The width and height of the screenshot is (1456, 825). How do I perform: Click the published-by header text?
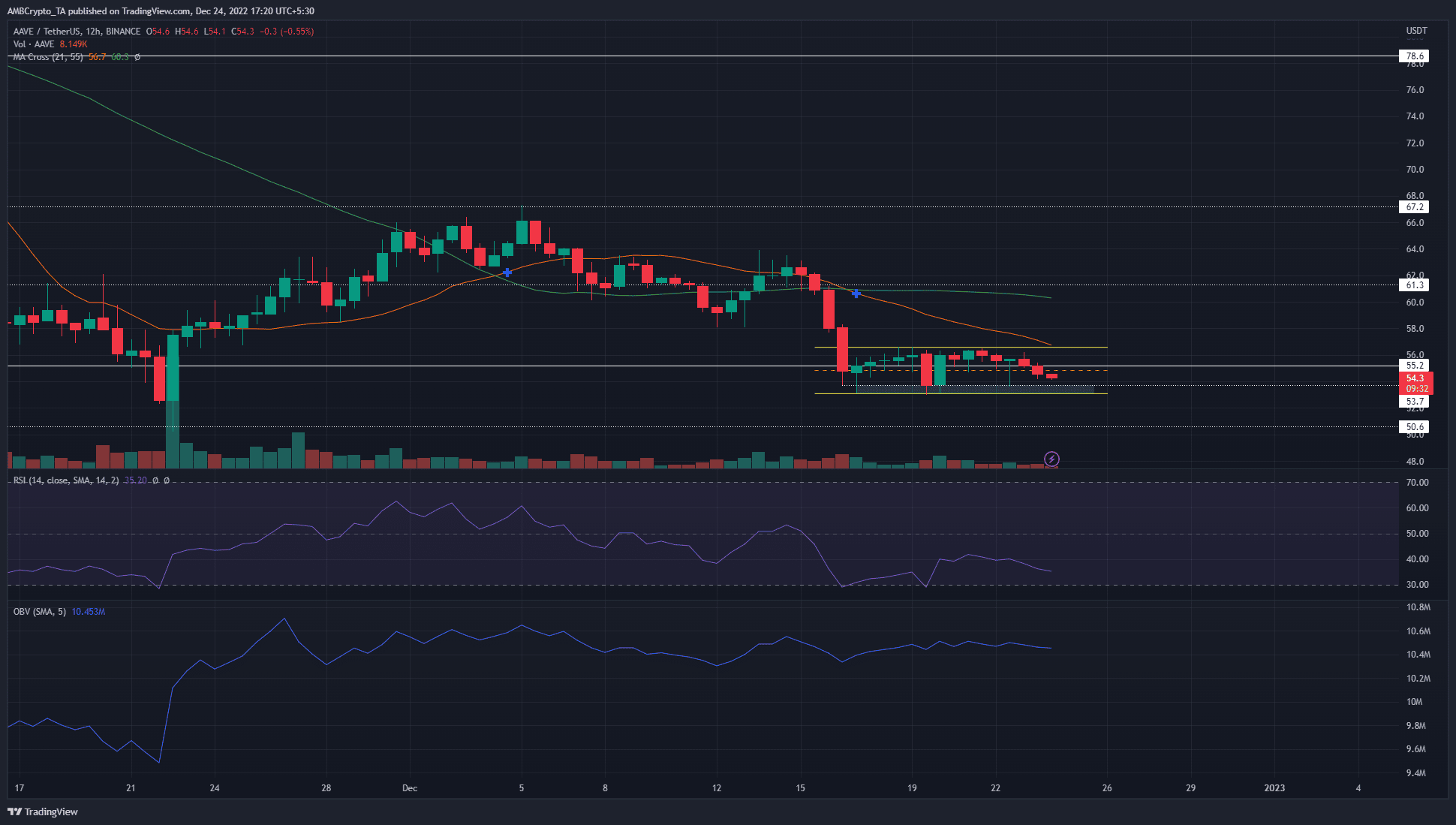(x=161, y=11)
